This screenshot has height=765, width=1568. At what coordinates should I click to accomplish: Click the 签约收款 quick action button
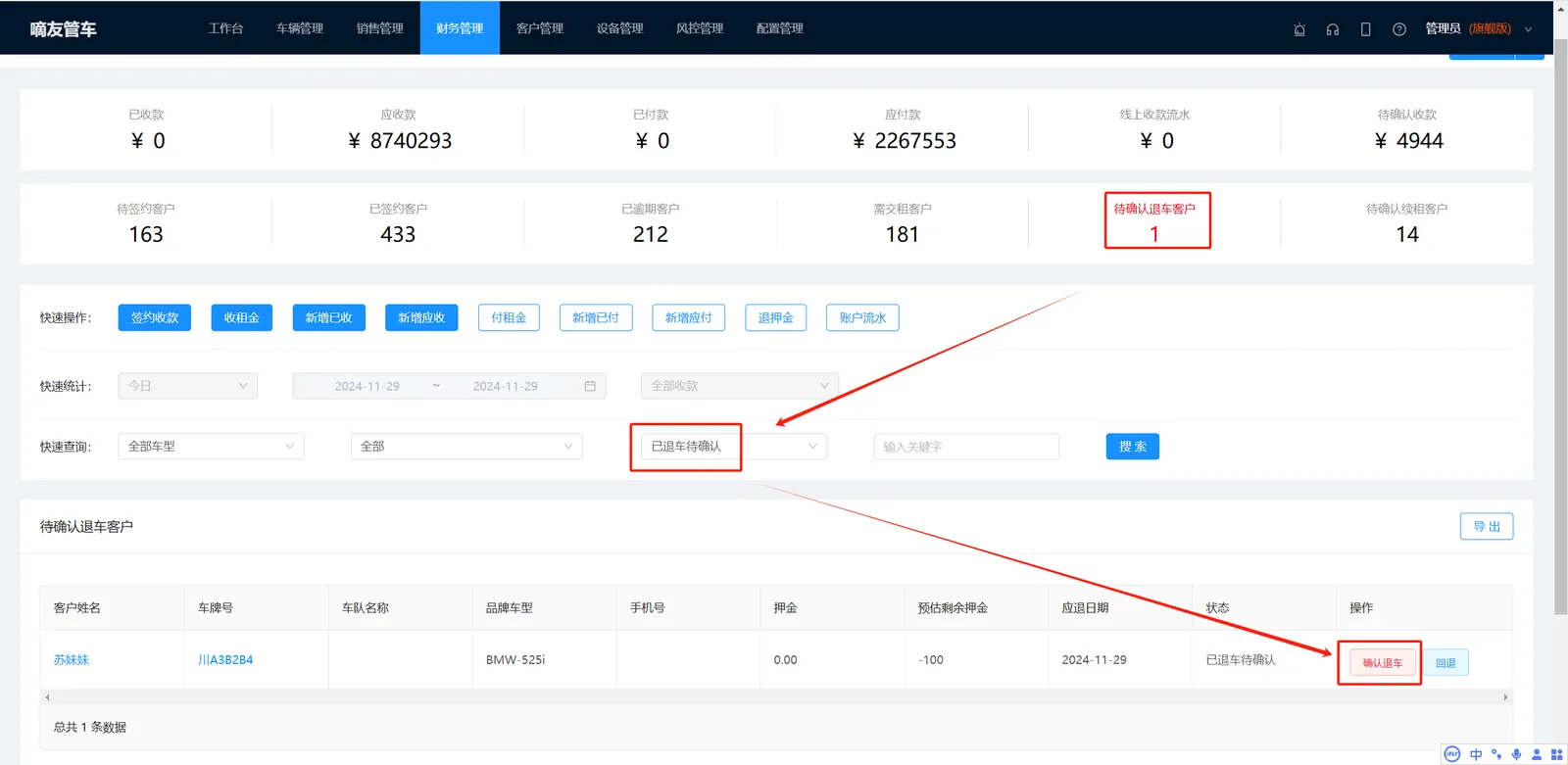click(155, 317)
